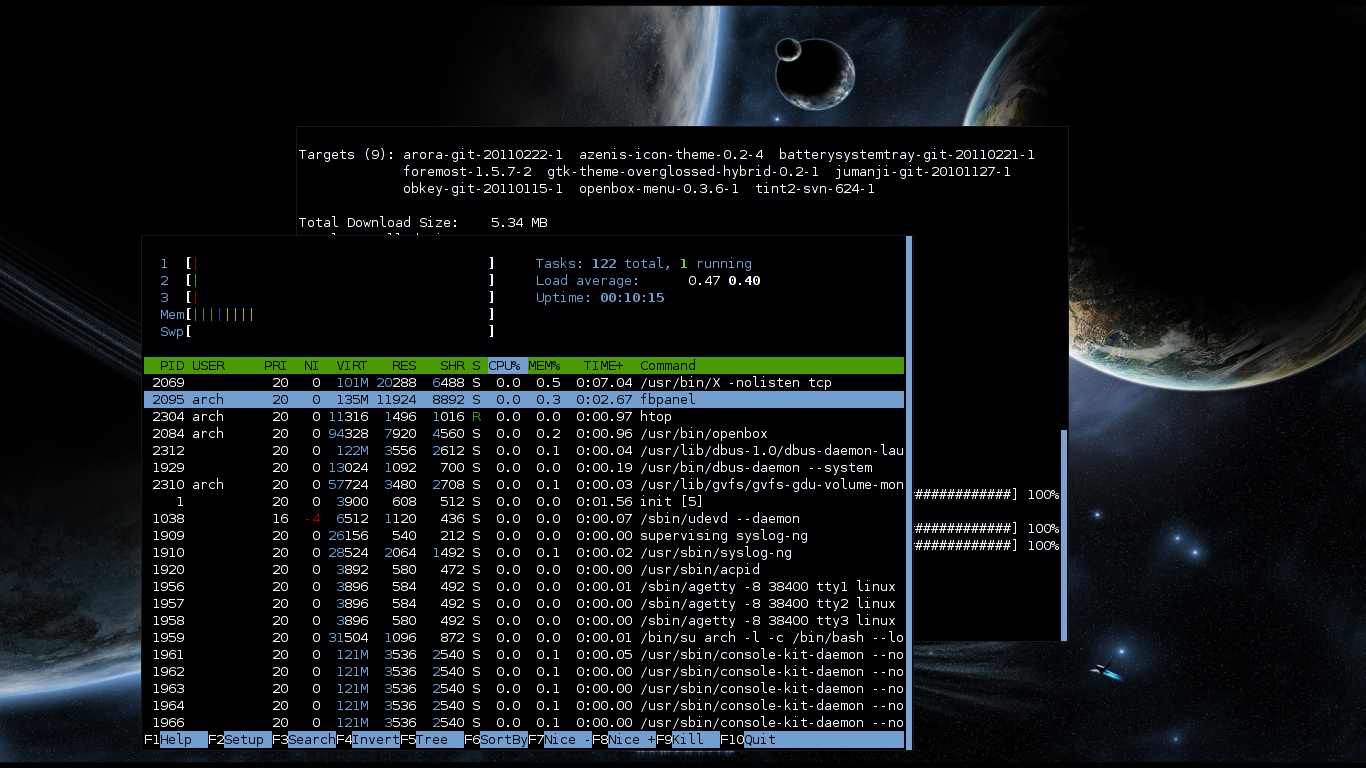The width and height of the screenshot is (1366, 768).
Task: Select the agetty tty3 linux process
Action: (x=524, y=621)
